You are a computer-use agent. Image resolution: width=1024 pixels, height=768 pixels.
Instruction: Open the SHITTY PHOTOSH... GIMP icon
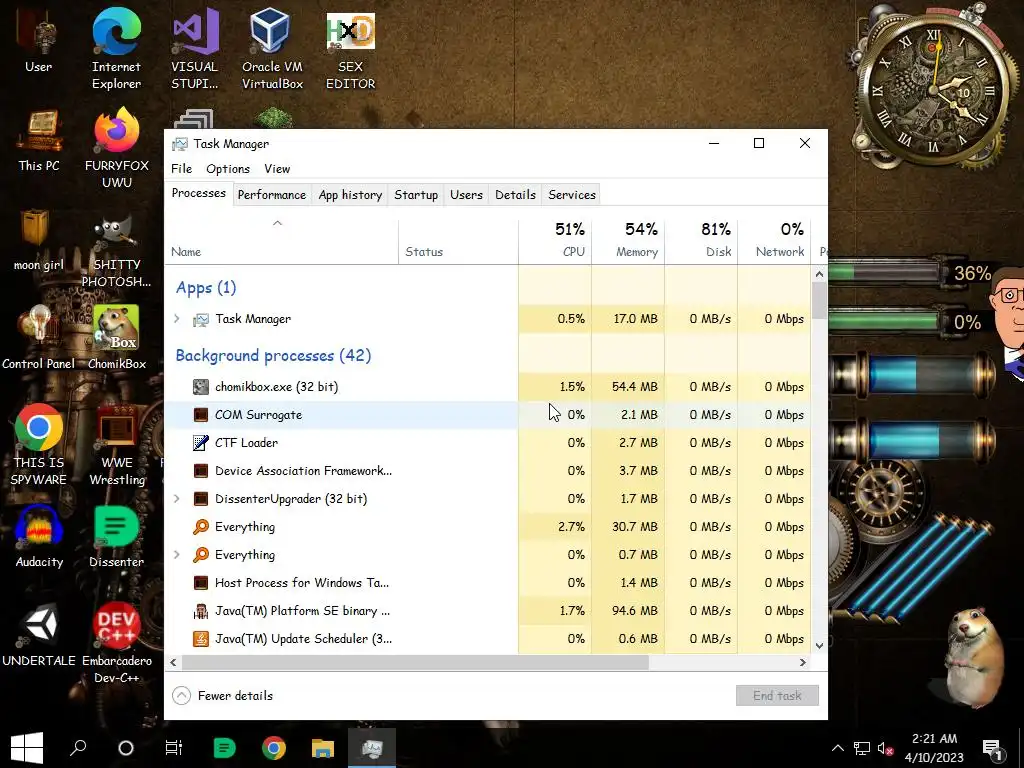(x=116, y=251)
